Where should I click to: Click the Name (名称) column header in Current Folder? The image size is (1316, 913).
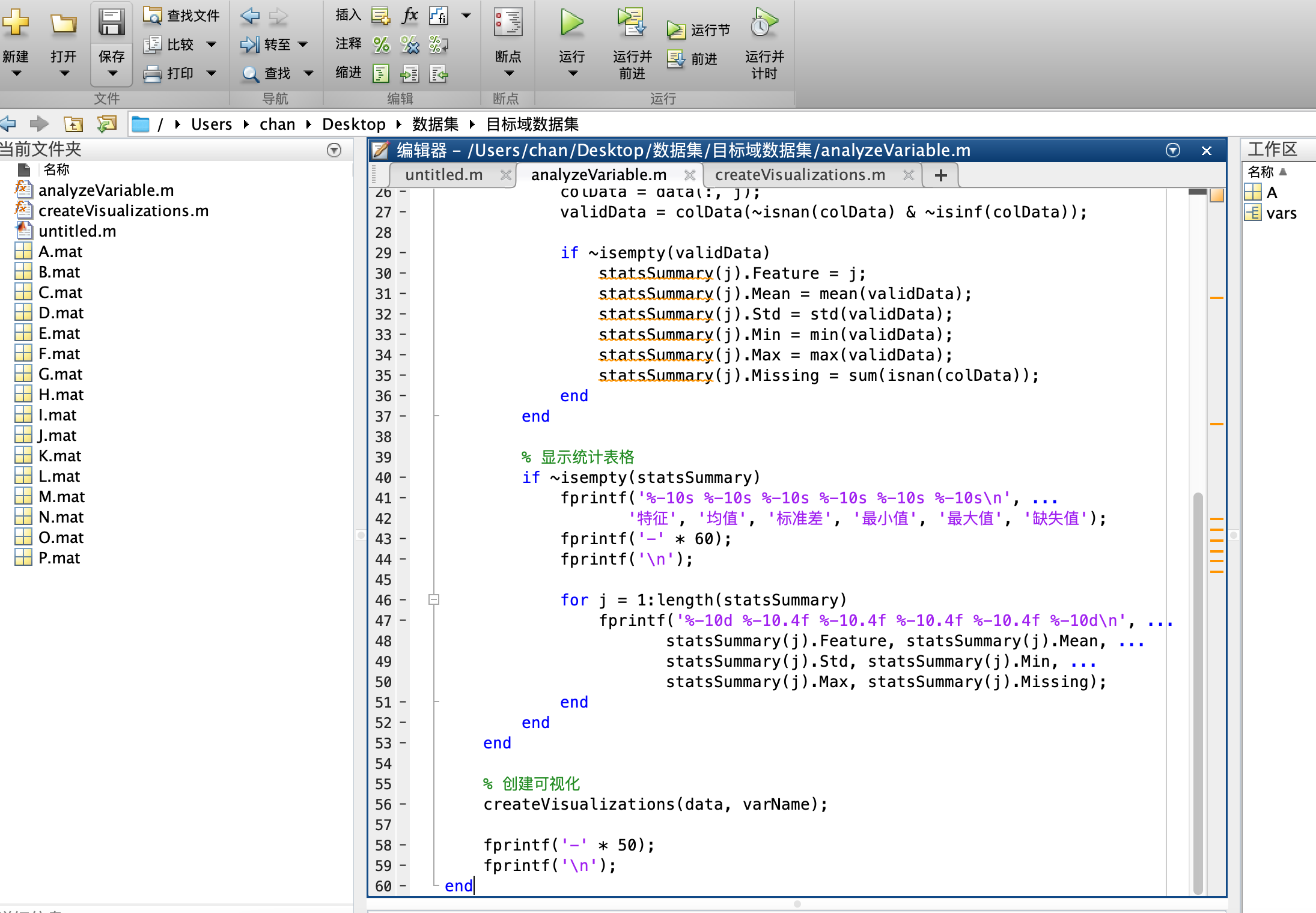tap(56, 169)
